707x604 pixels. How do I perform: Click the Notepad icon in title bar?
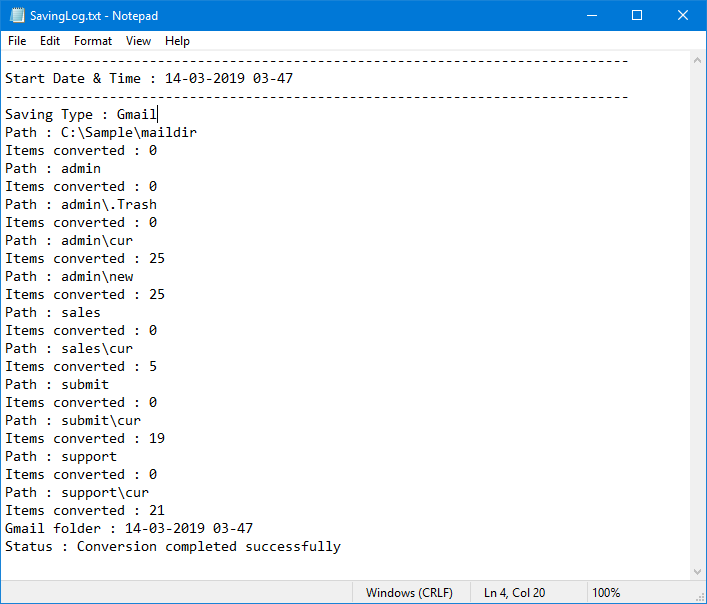pos(17,15)
